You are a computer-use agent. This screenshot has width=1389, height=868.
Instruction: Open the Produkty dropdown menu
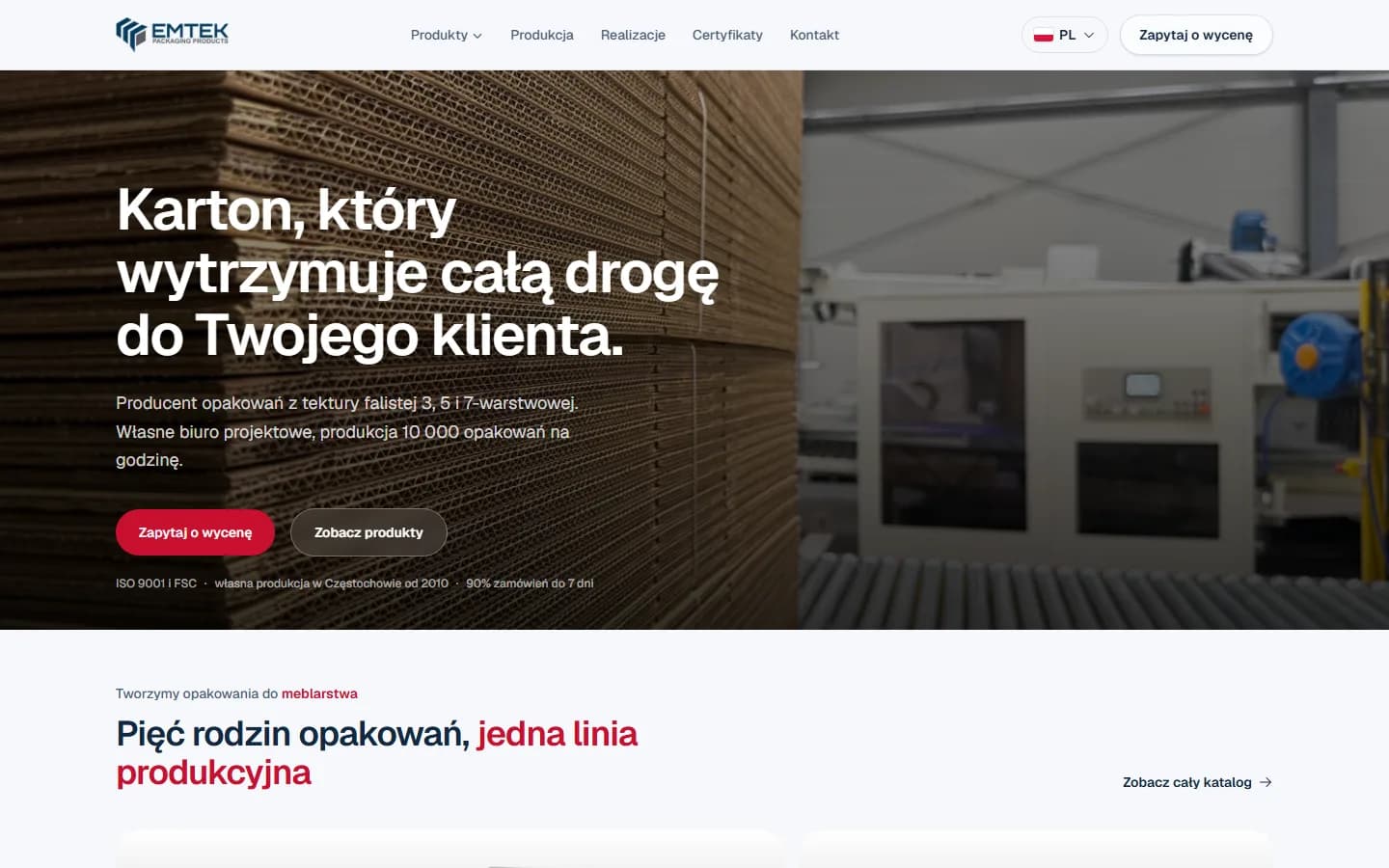point(446,35)
